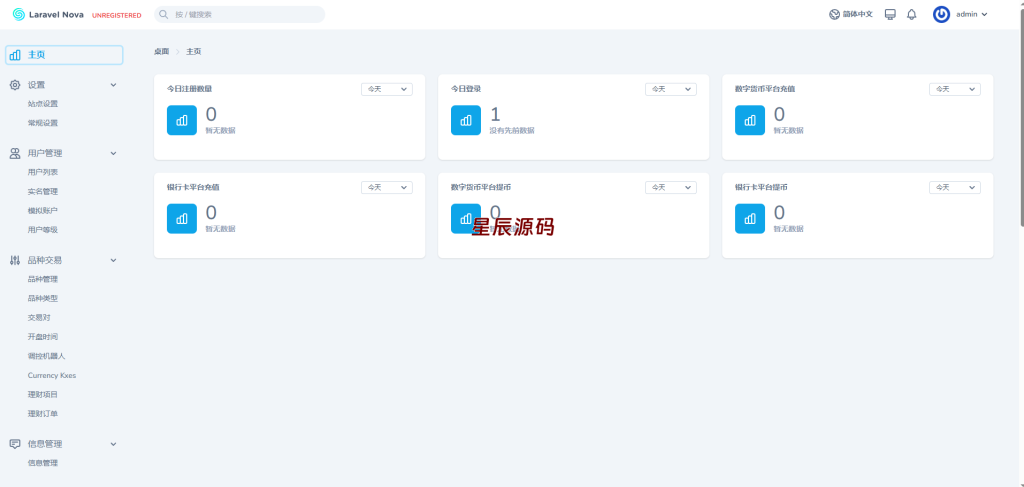
Task: Click the gear icon beside 设置
Action: tap(15, 85)
